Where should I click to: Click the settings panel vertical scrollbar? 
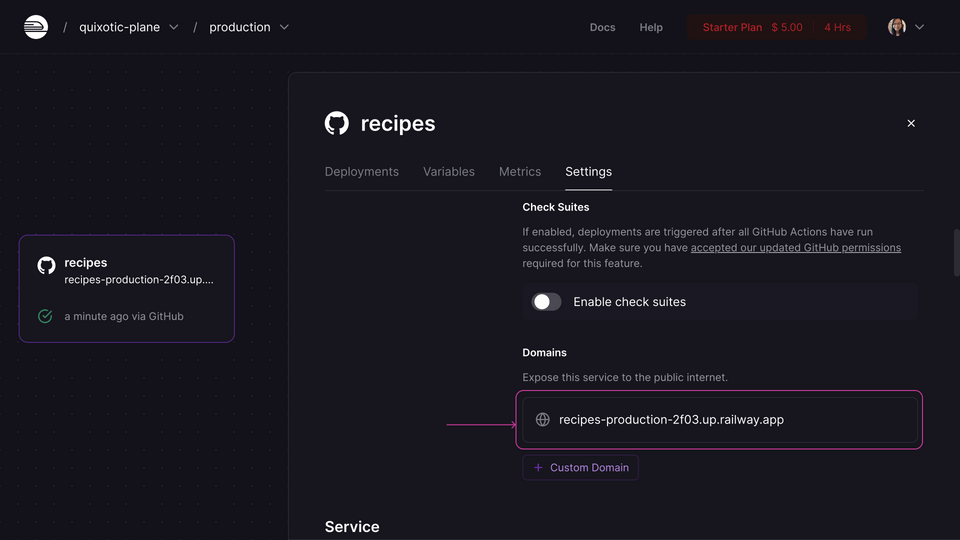click(956, 253)
